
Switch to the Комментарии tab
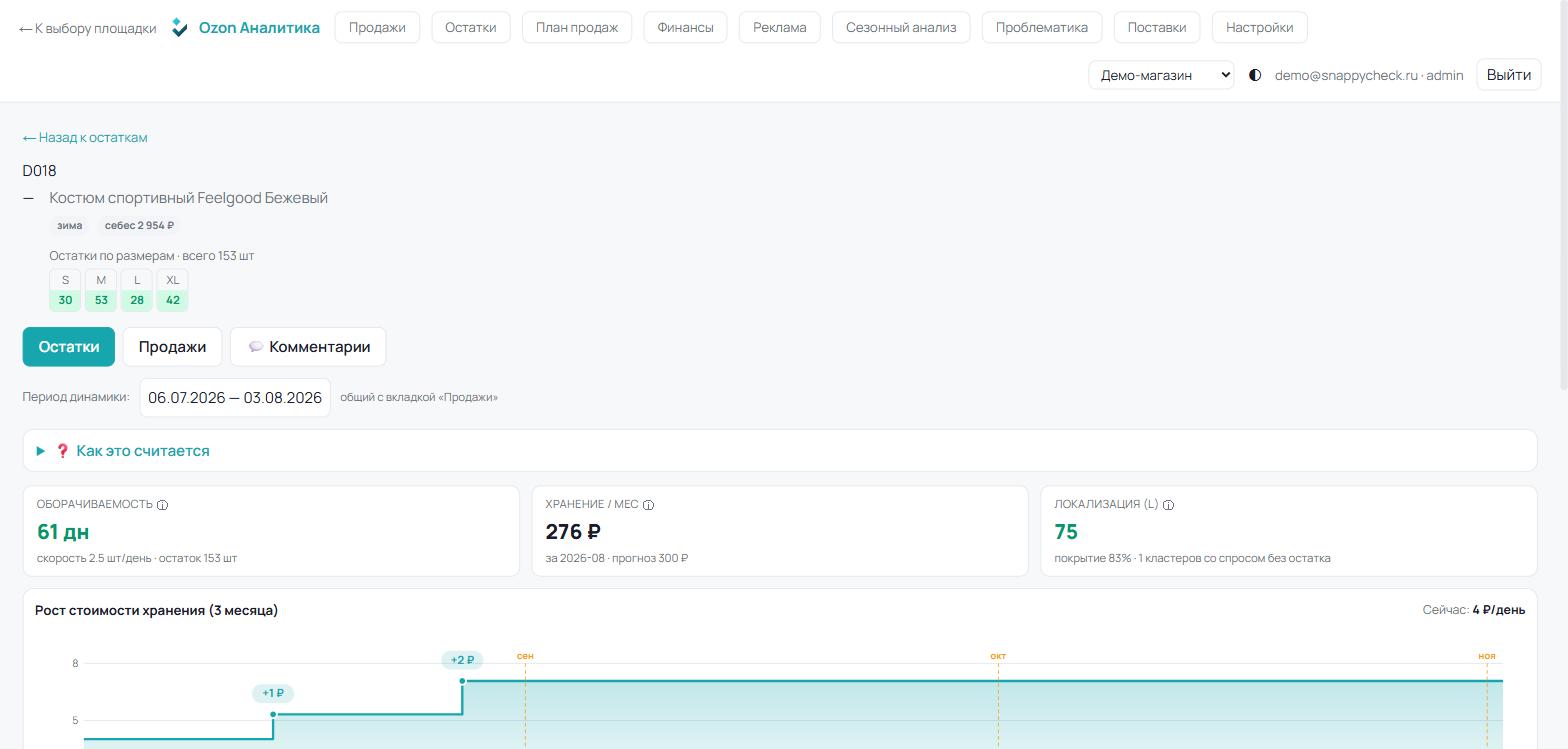(x=308, y=347)
